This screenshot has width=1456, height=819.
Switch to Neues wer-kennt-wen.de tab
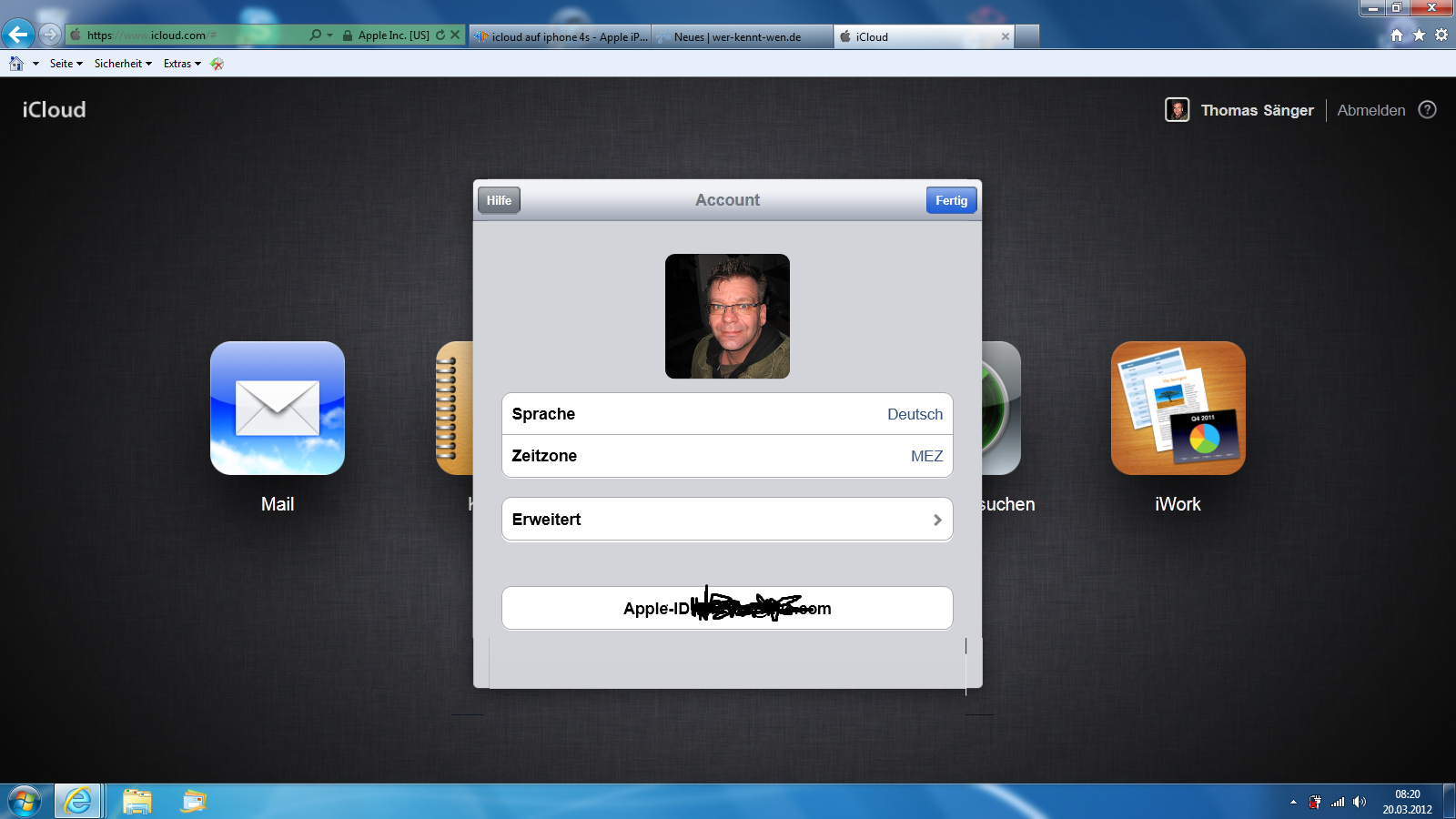[743, 36]
